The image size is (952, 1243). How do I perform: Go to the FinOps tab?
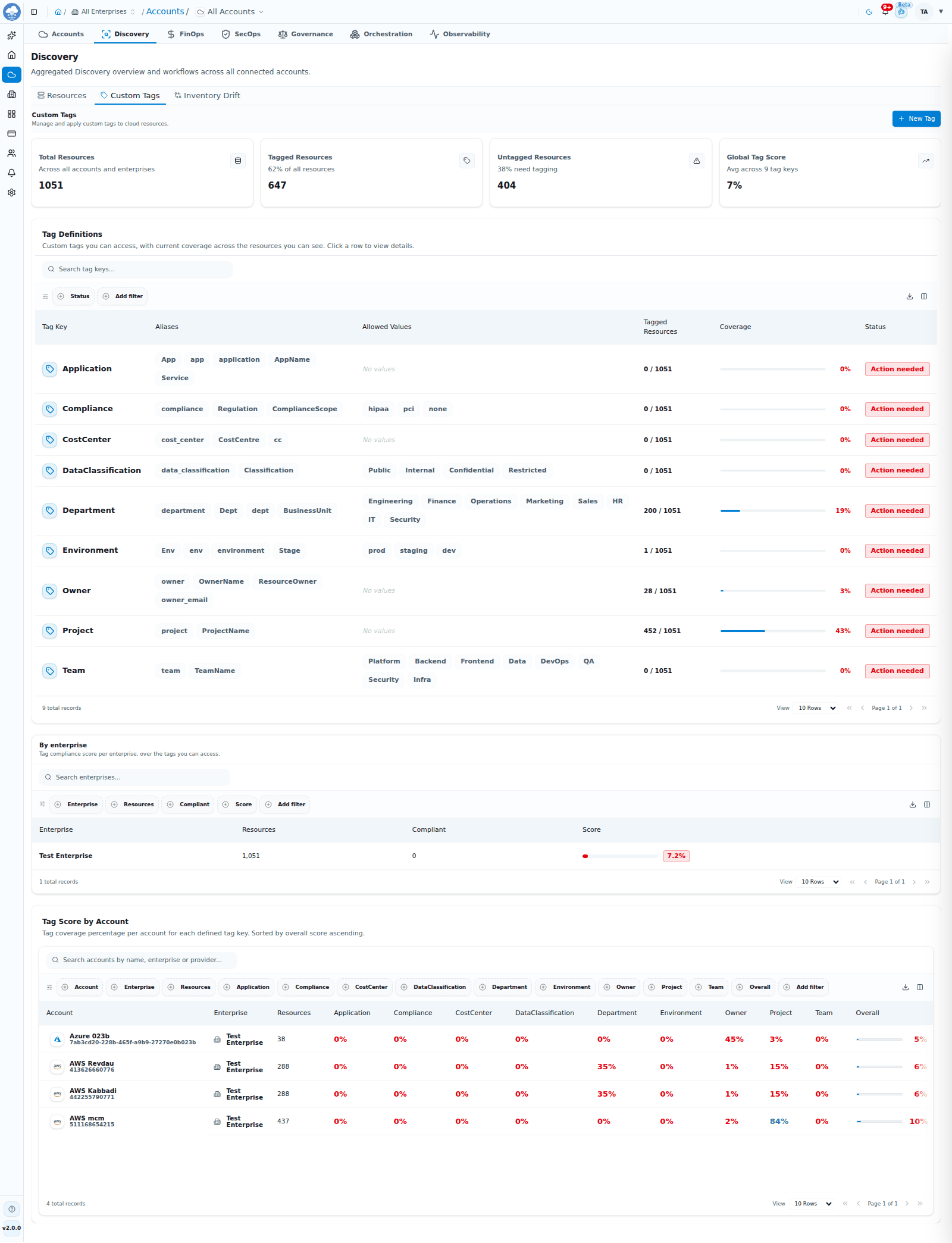pos(186,35)
